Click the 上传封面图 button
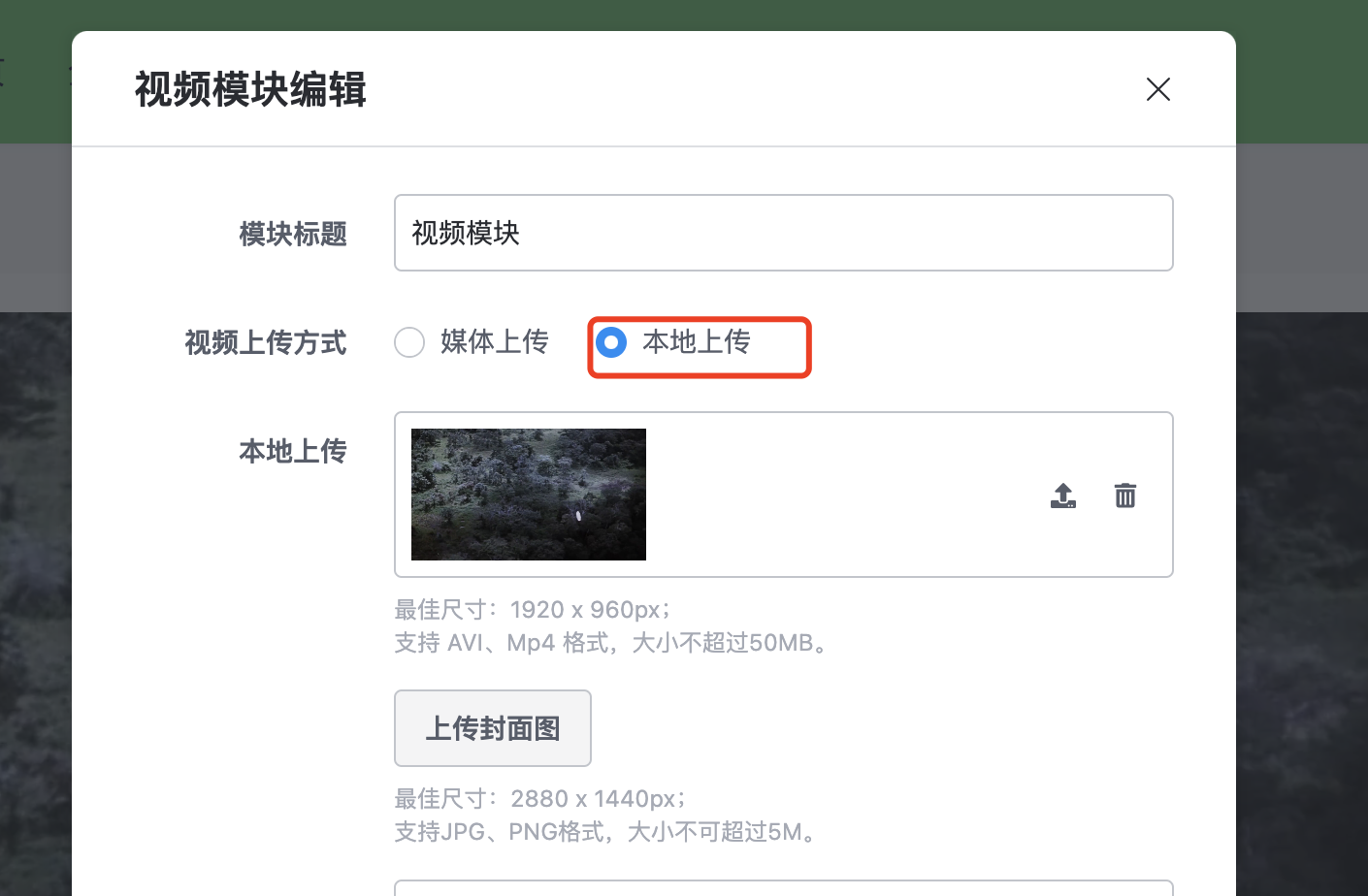Image resolution: width=1368 pixels, height=896 pixels. 493,728
